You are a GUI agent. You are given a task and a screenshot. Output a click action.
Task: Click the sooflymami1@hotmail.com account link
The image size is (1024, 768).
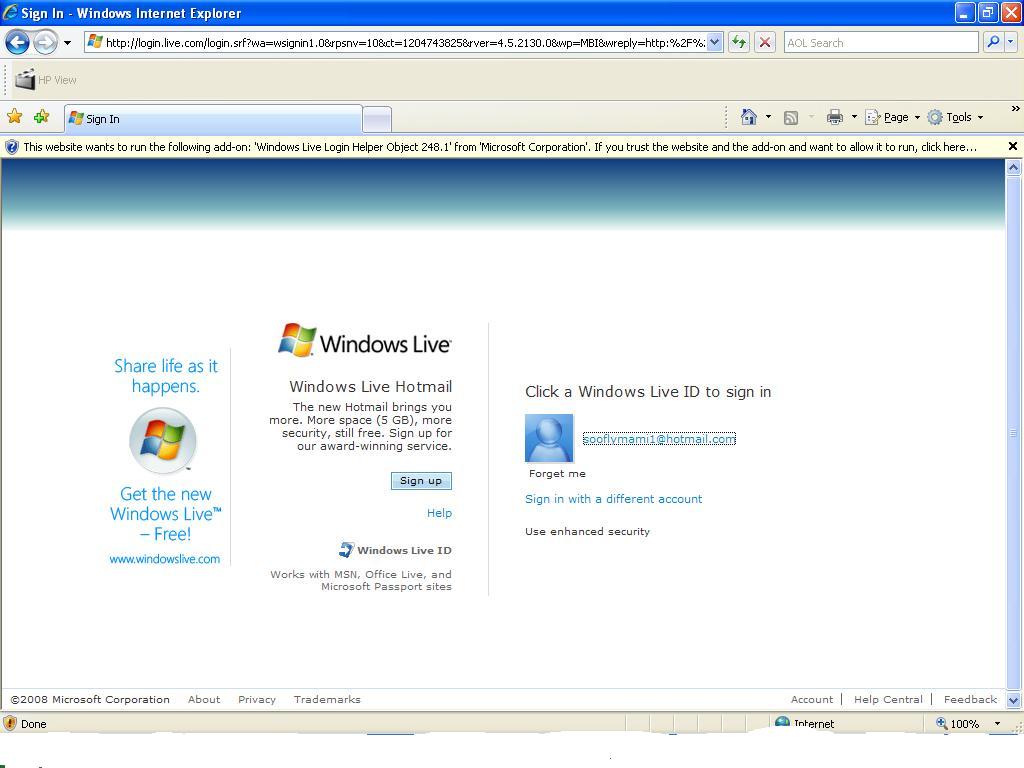659,439
